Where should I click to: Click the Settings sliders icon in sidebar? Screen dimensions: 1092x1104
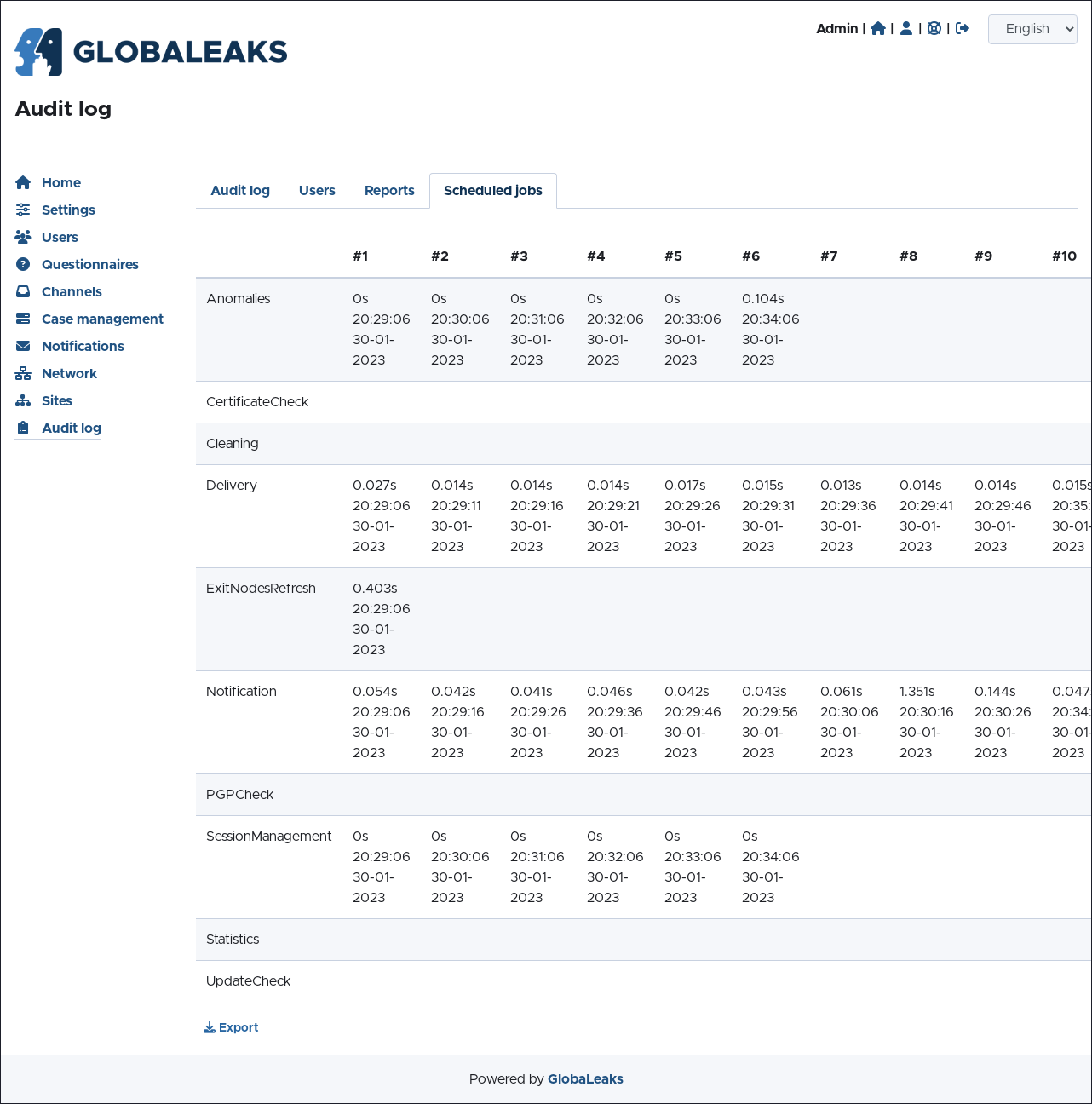(23, 210)
